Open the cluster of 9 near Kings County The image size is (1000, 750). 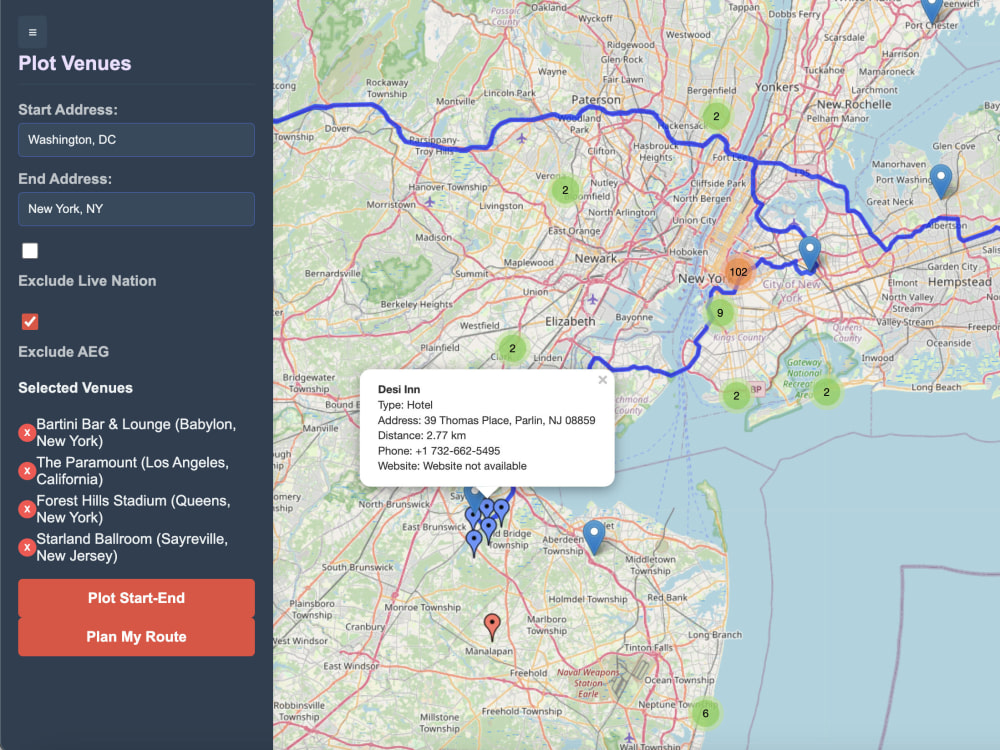[719, 313]
